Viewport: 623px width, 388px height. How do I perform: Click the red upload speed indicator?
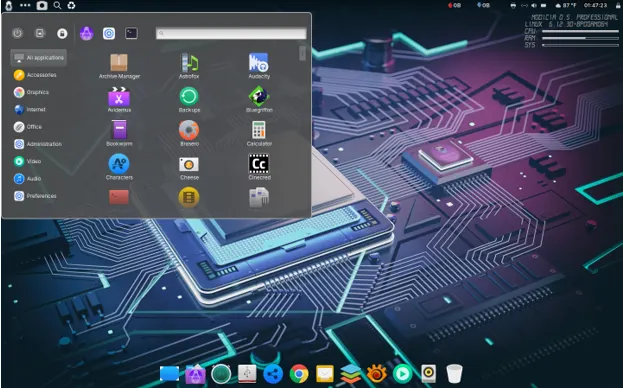(x=455, y=6)
